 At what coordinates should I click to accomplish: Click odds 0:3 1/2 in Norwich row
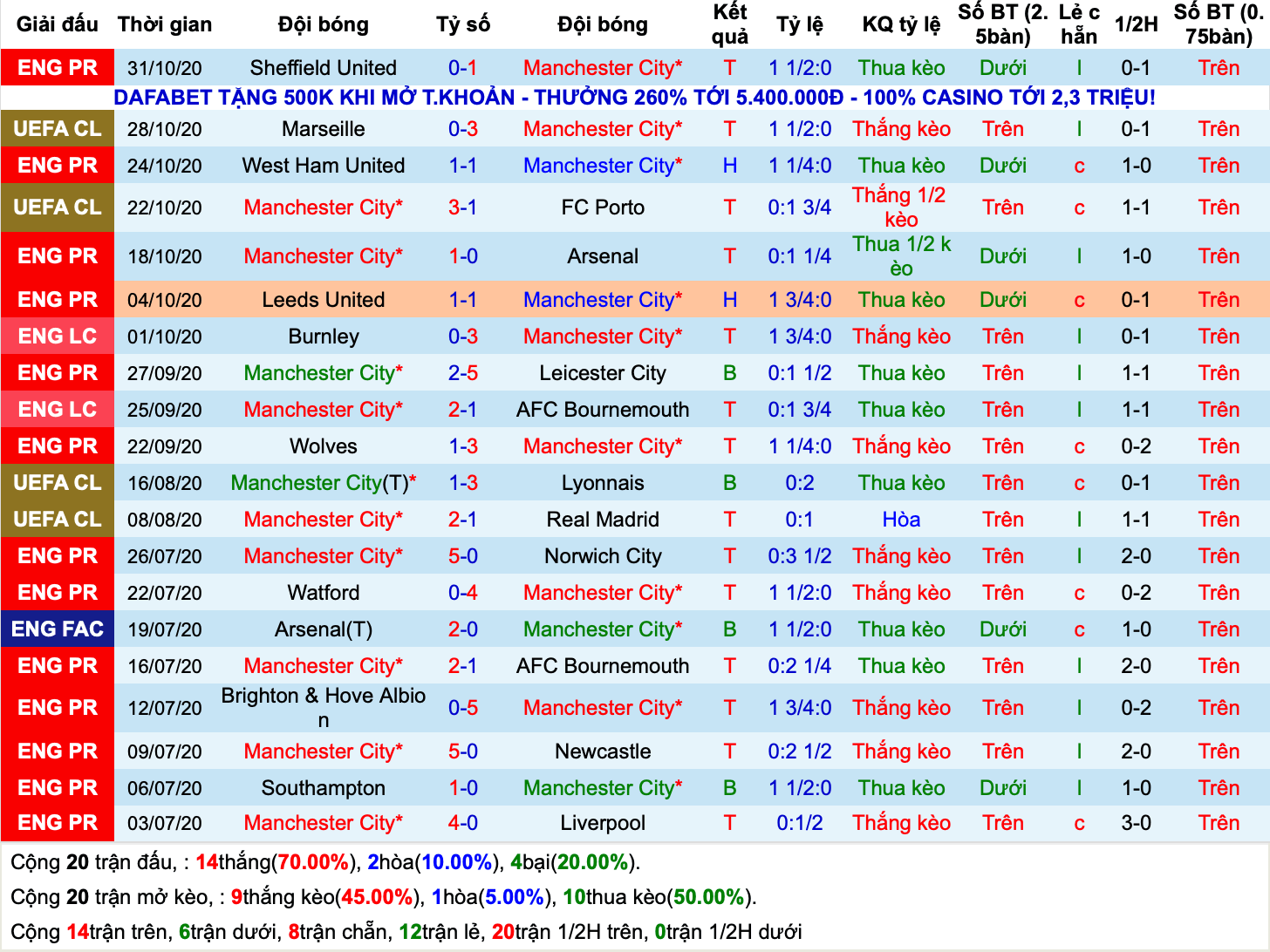click(x=800, y=556)
